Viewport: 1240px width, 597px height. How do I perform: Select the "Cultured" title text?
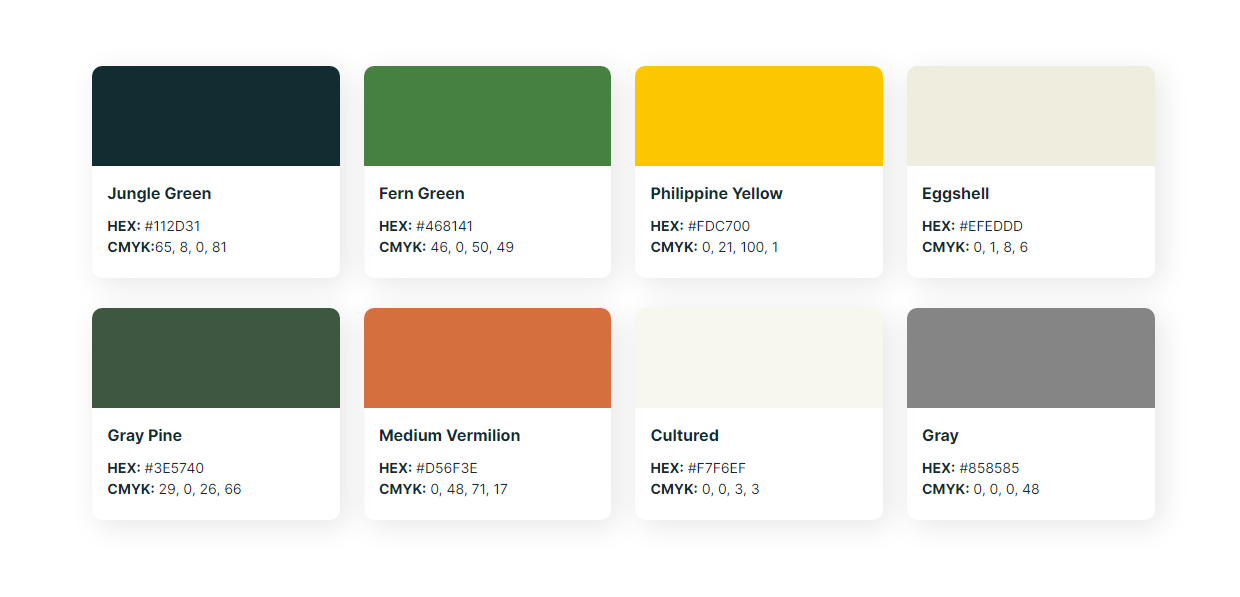pos(684,436)
